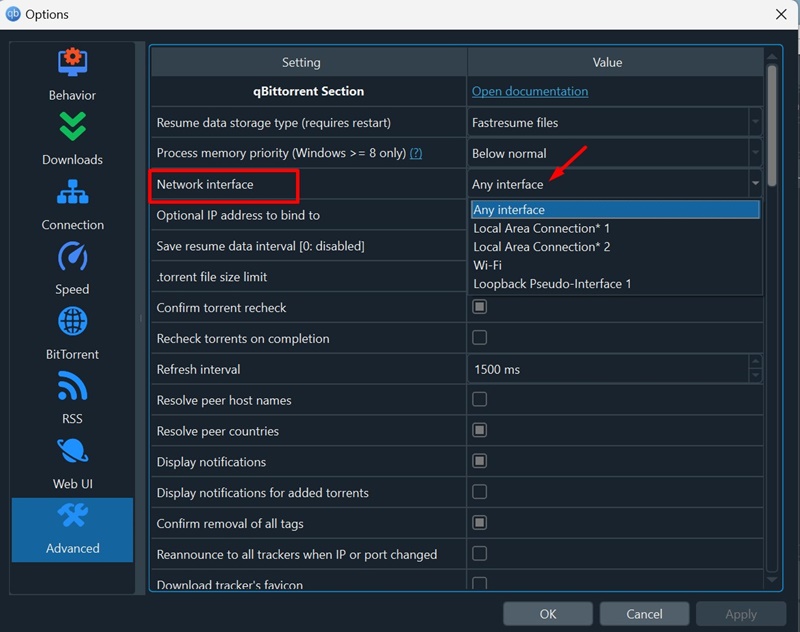This screenshot has width=800, height=632.
Task: Click the settings list scrollbar thumb
Action: 771,125
